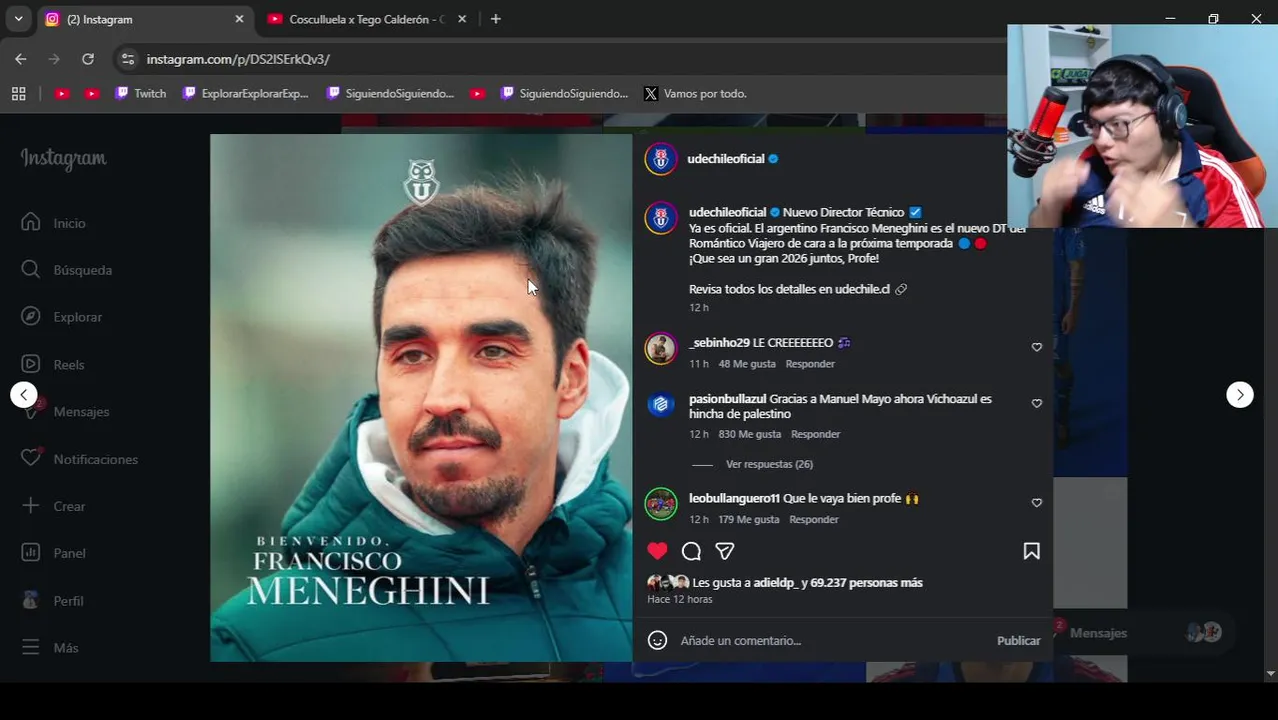The image size is (1278, 720).
Task: Go to previous post arrow
Action: (24, 395)
